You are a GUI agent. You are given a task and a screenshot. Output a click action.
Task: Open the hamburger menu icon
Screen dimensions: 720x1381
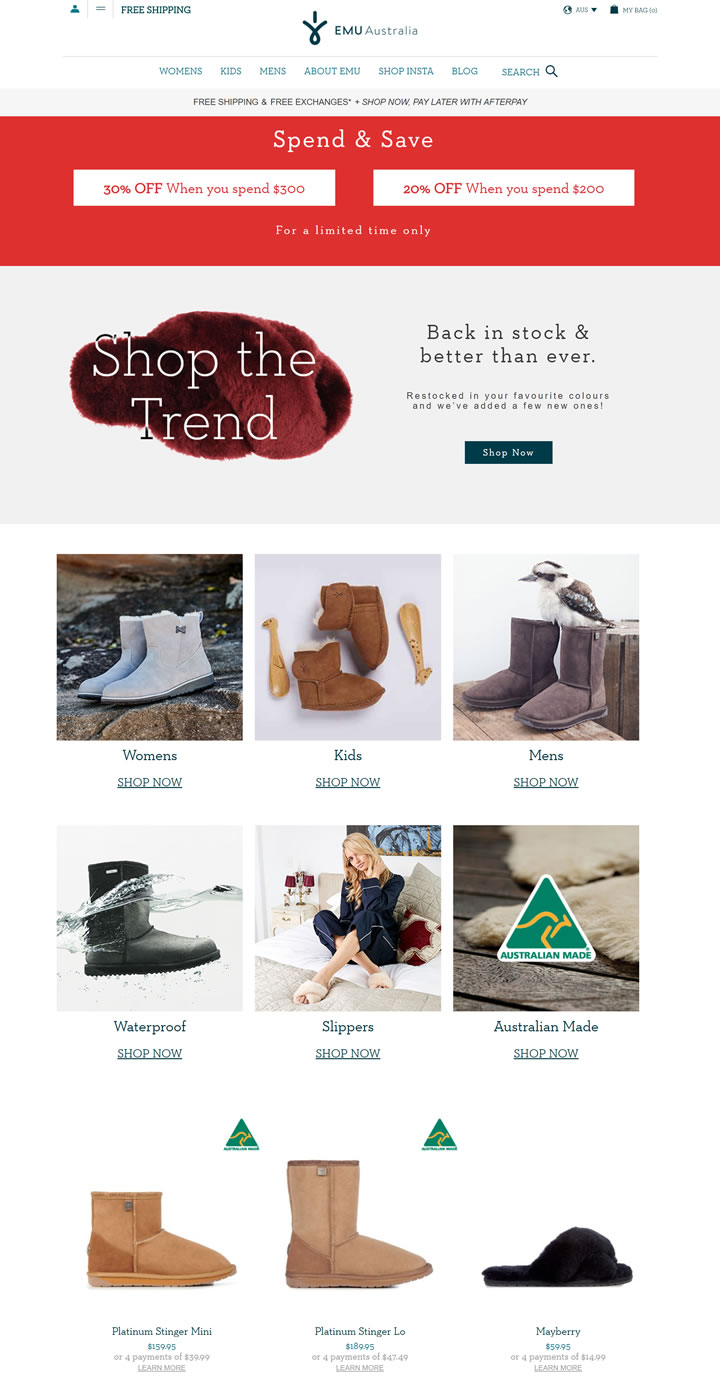tap(101, 9)
